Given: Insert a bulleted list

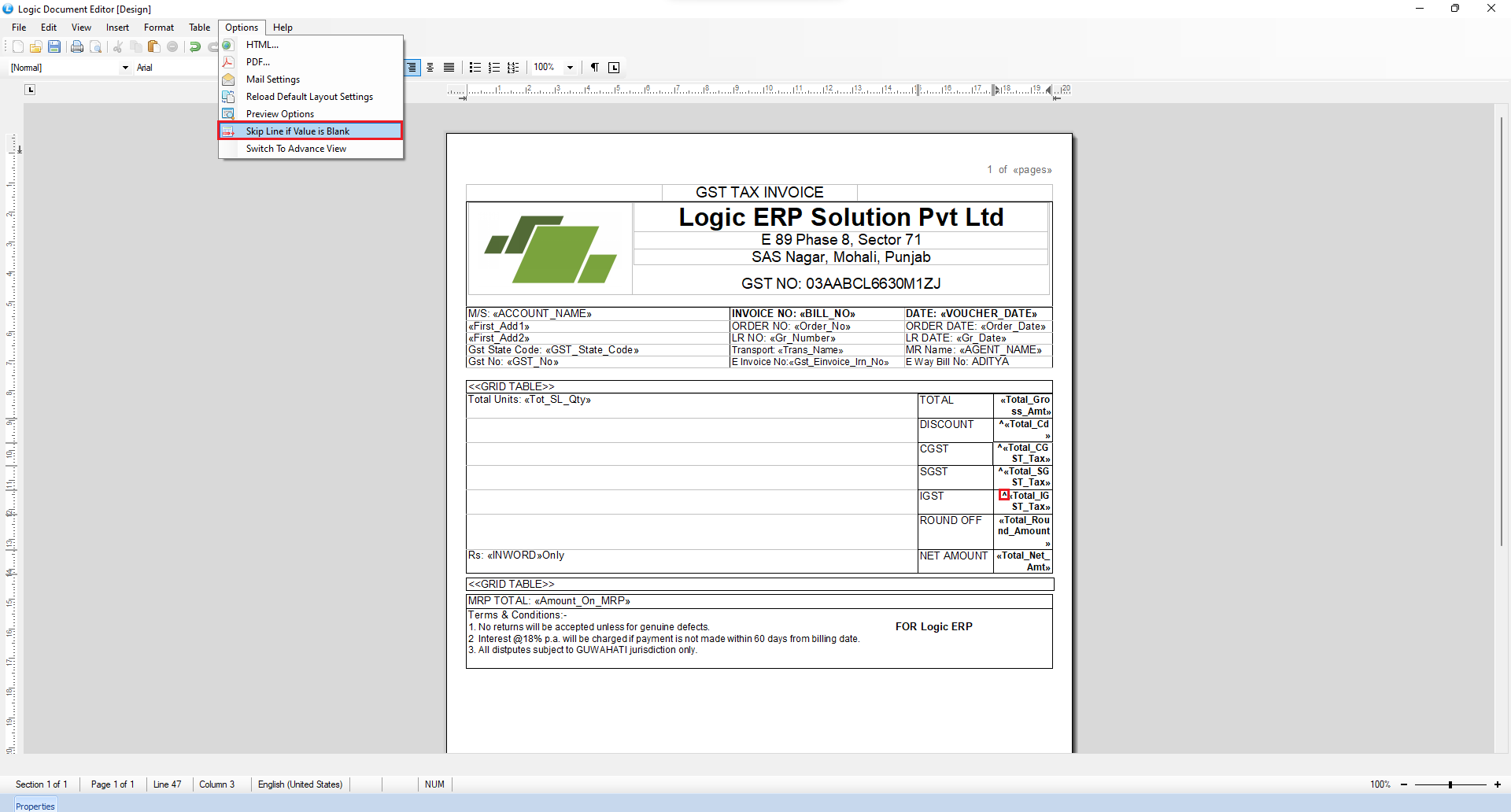Looking at the screenshot, I should point(475,68).
